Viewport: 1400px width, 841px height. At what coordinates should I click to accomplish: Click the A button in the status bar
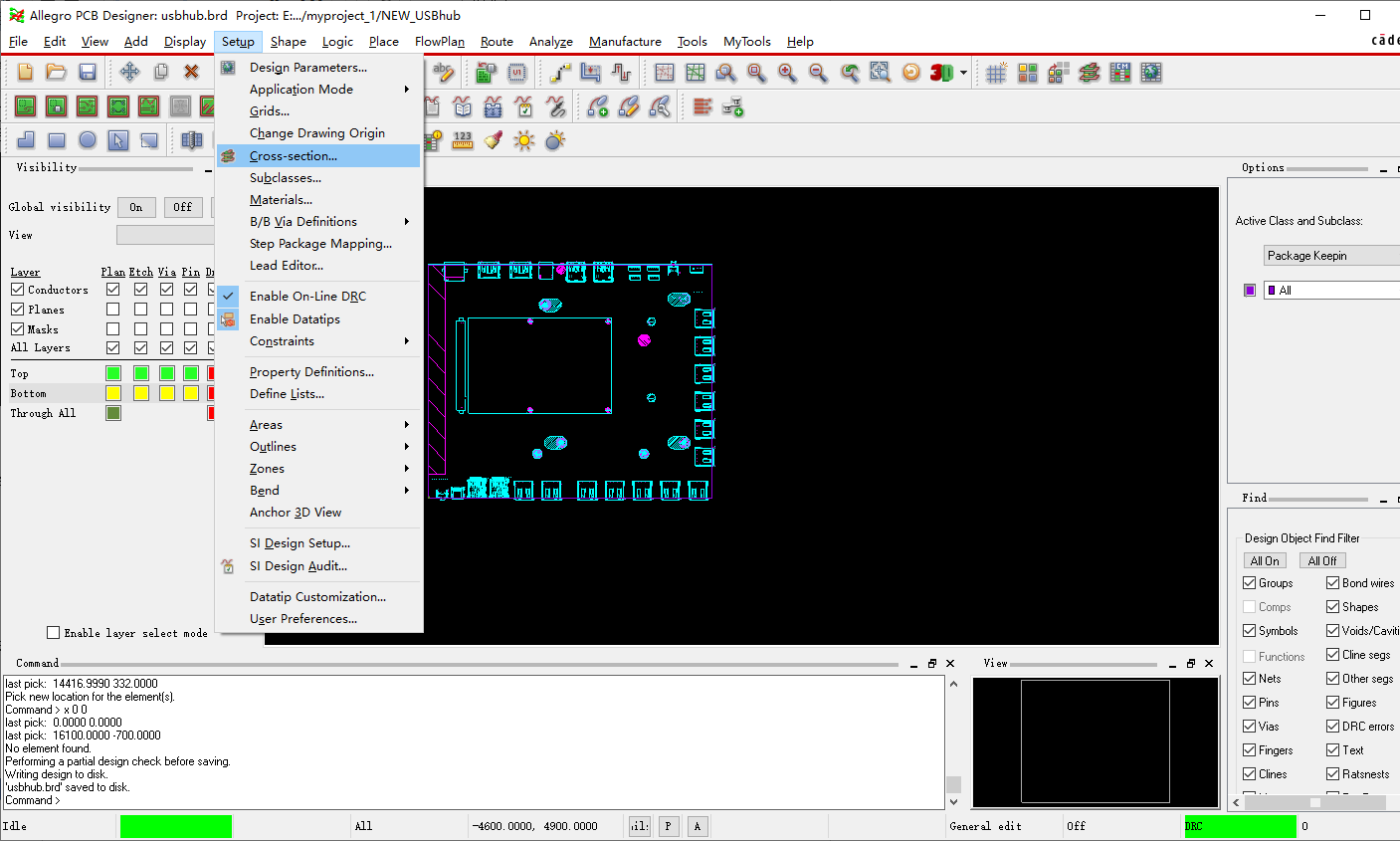click(x=698, y=826)
